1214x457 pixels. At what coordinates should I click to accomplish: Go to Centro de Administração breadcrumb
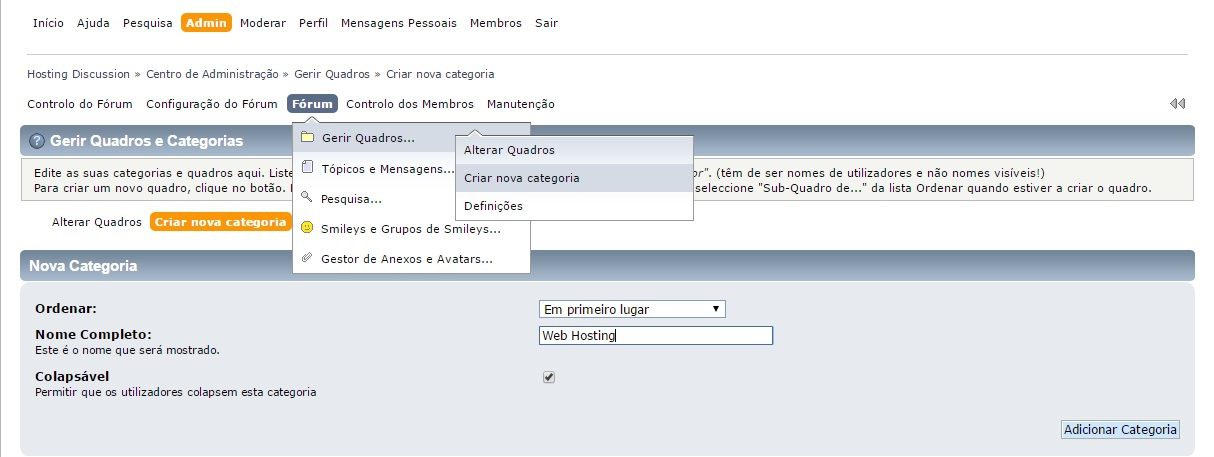coord(212,74)
